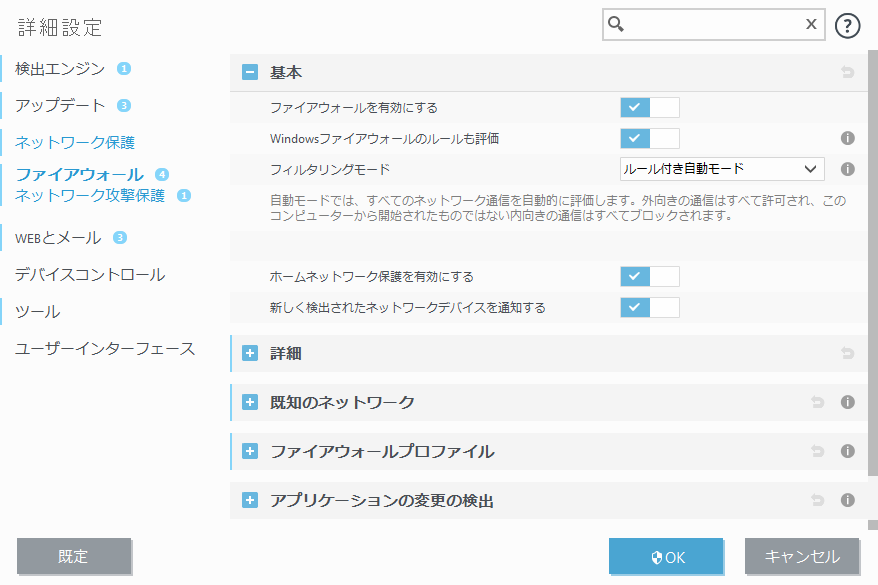Screen dimensions: 878x585
Task: Click info icon beside Windowsファイアウォールのルールも評価
Action: coord(847,139)
